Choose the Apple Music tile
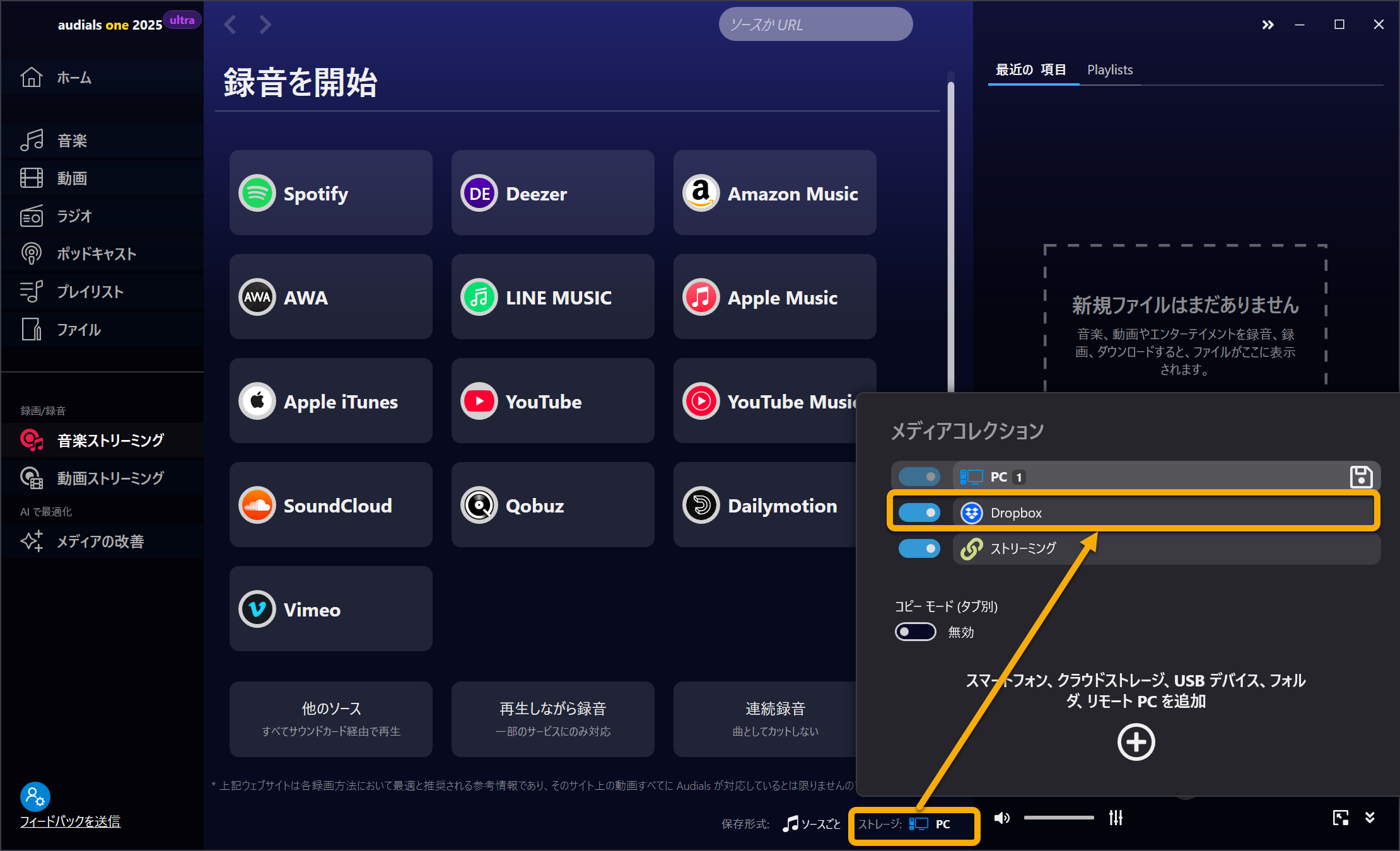 tap(774, 297)
